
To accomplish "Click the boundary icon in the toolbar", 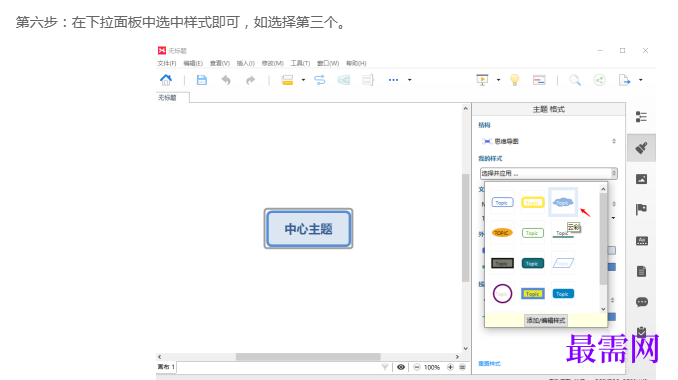I will (344, 80).
